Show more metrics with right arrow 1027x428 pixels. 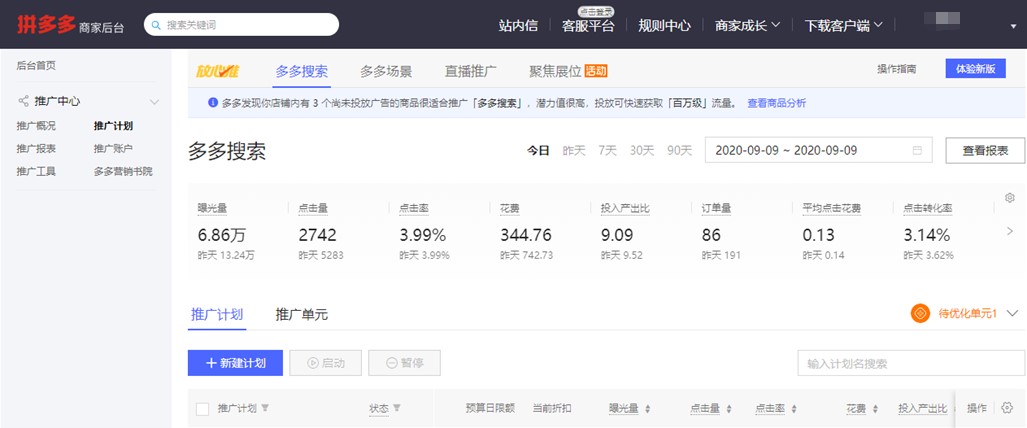coord(1009,231)
